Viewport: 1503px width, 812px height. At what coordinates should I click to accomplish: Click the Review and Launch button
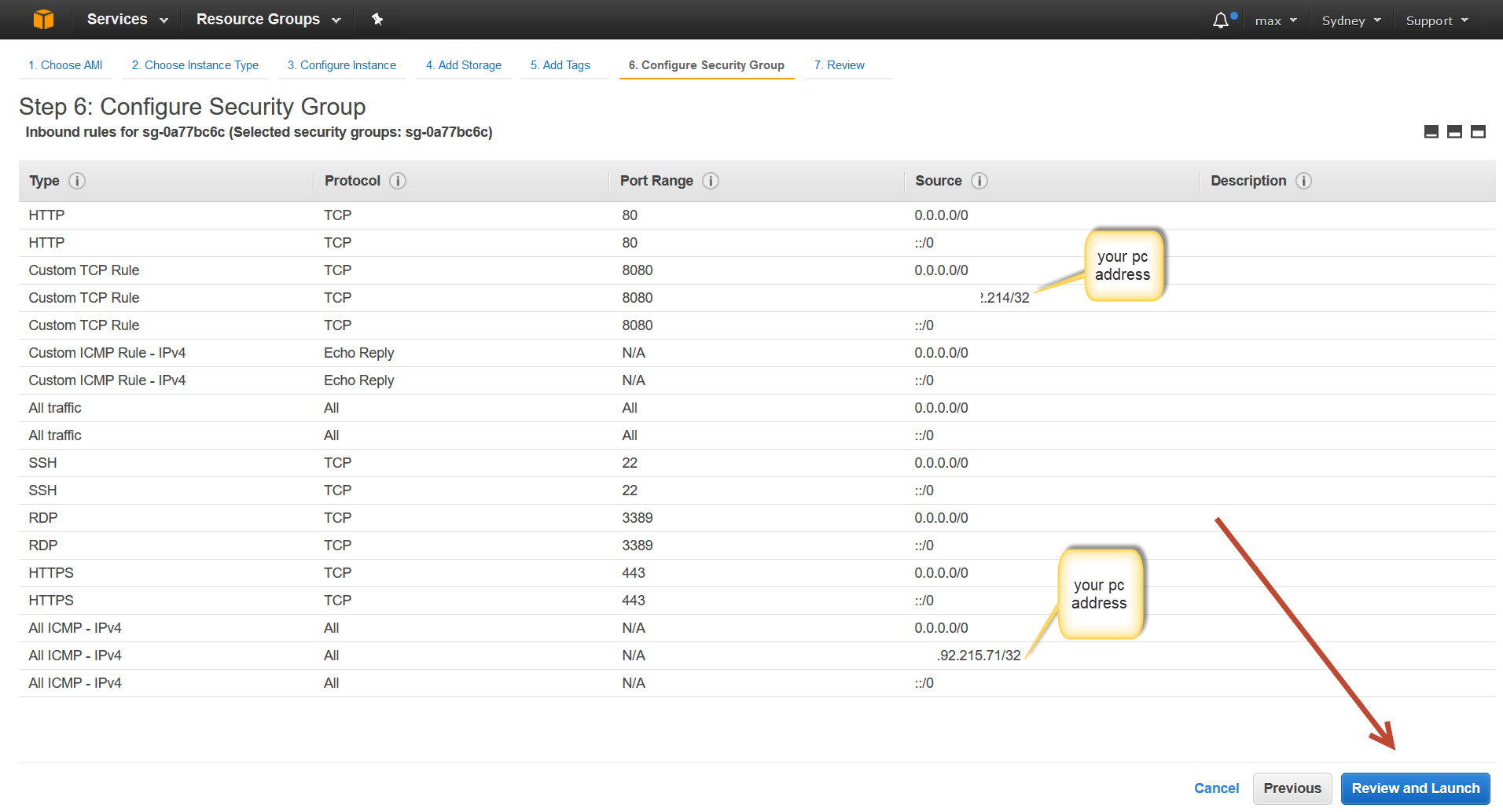(1415, 788)
